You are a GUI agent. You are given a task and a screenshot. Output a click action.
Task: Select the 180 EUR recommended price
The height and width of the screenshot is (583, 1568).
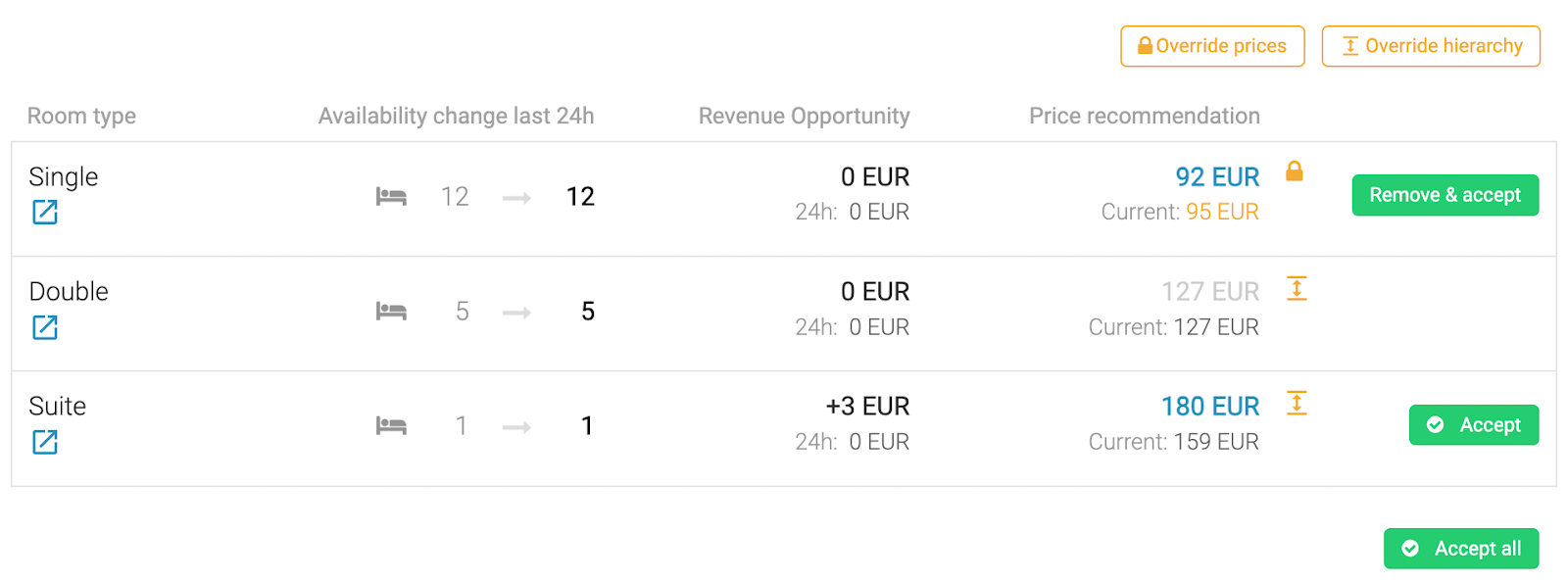(1210, 407)
